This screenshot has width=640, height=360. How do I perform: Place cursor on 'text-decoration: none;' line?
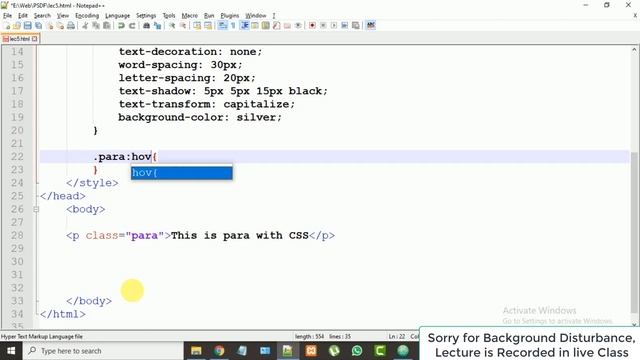pos(190,52)
